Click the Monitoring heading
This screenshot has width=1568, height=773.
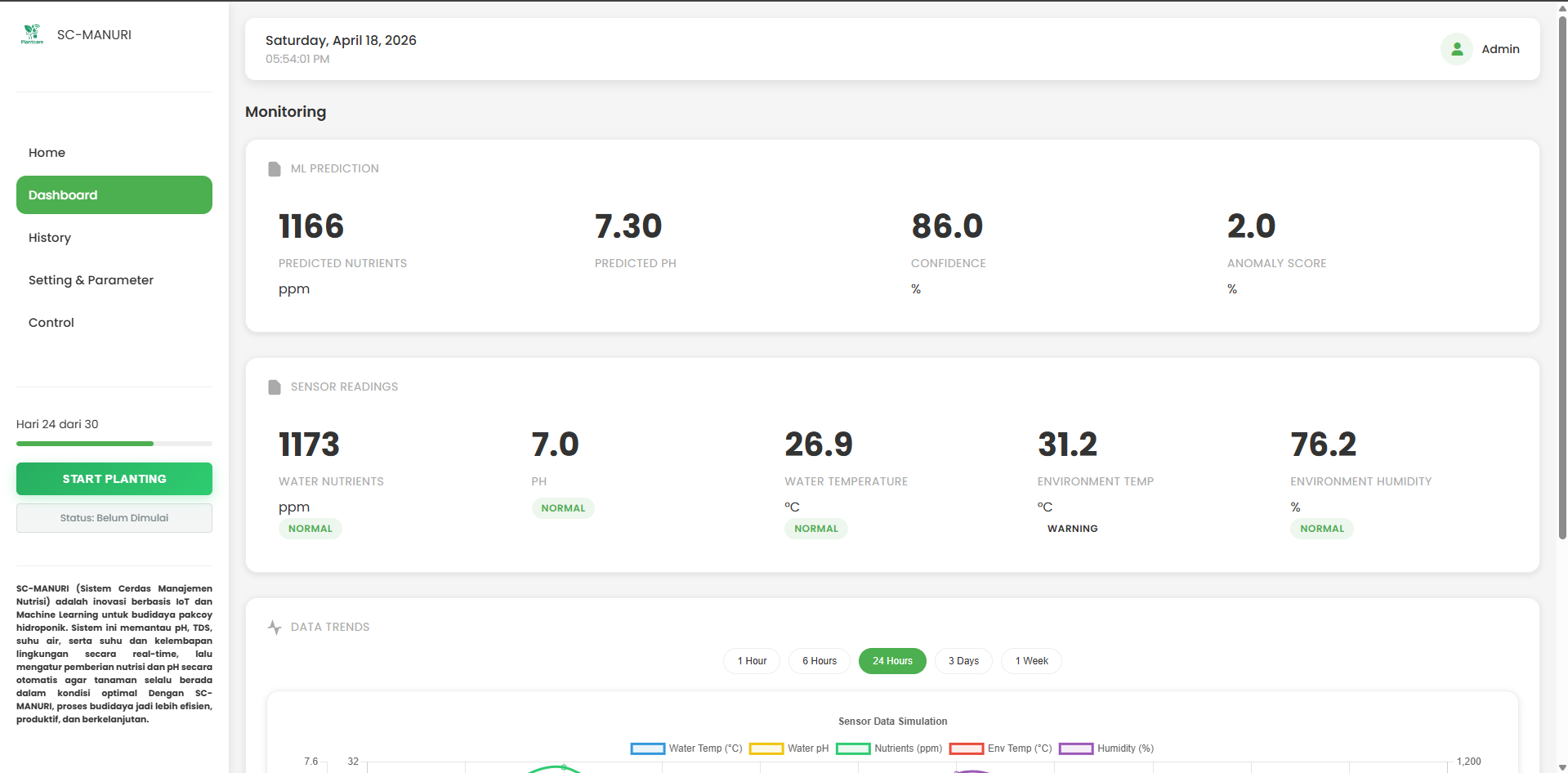pyautogui.click(x=285, y=112)
